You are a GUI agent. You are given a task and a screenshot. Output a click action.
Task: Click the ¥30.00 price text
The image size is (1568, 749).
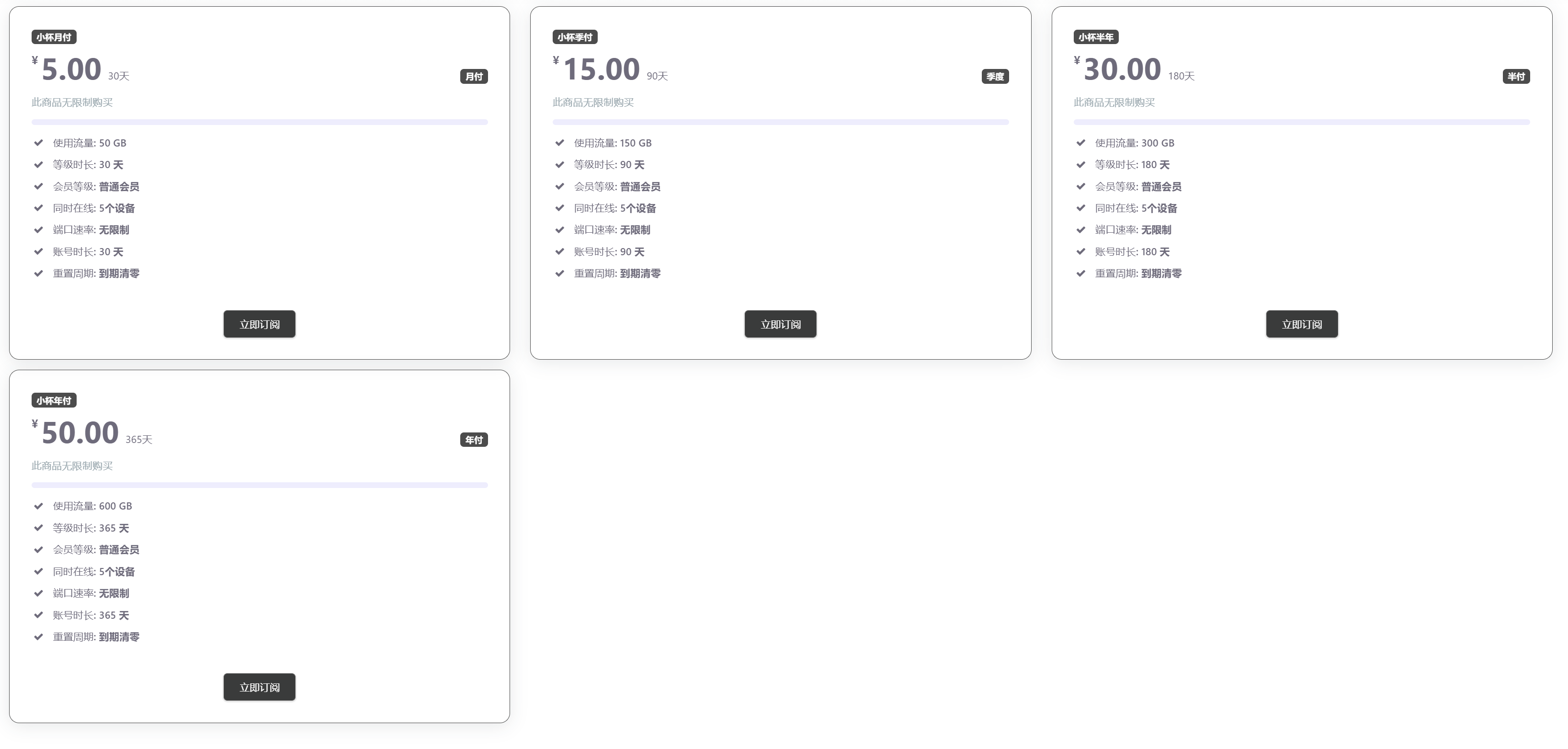(1122, 69)
